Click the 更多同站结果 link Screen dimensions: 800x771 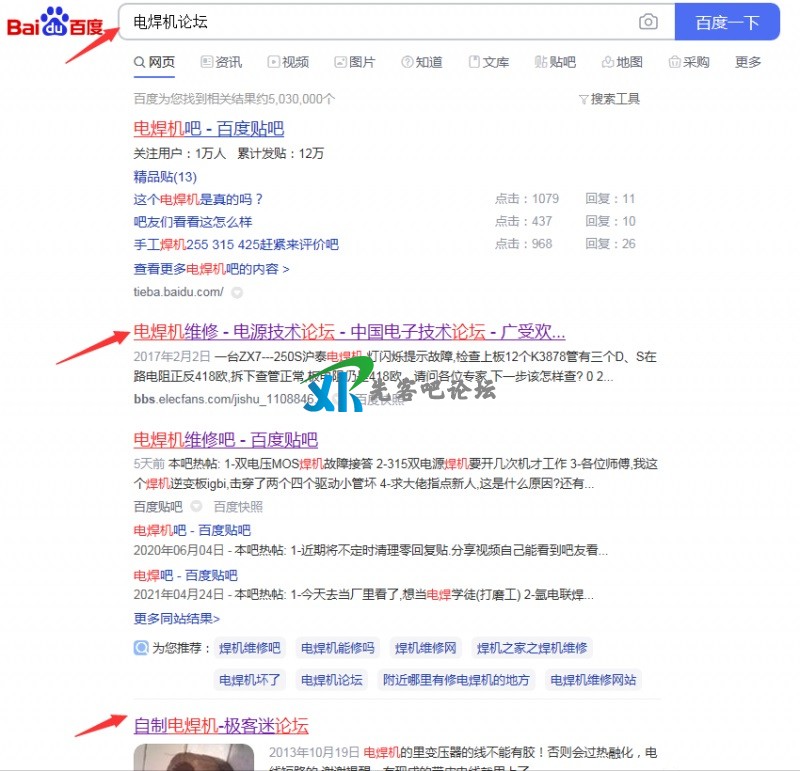(x=177, y=619)
